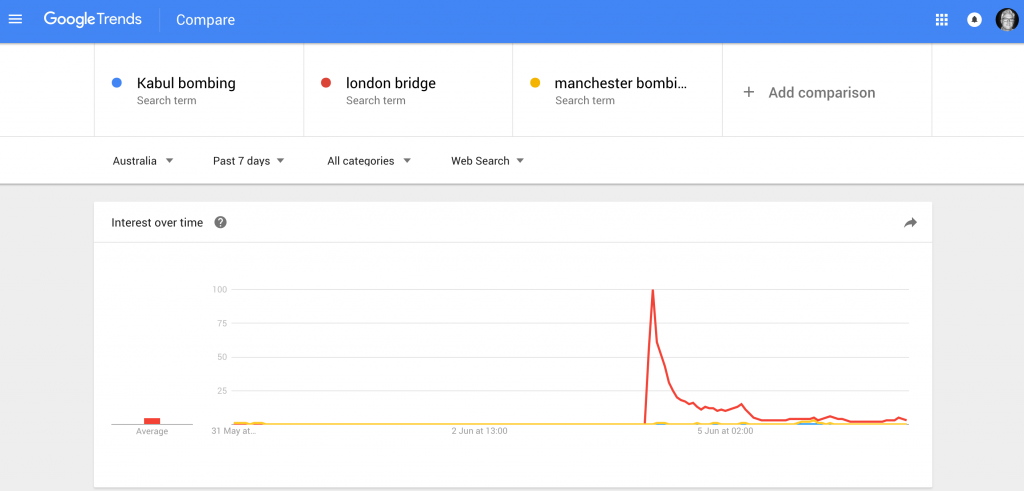Open the Web Search type dropdown

(x=488, y=161)
